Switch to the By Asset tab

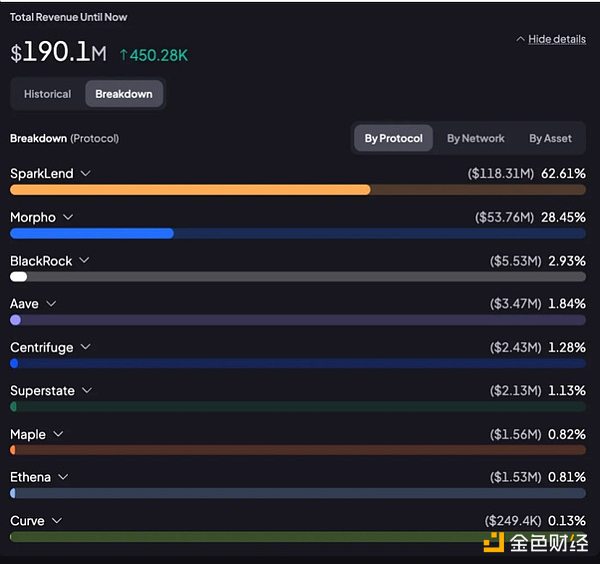click(x=550, y=138)
